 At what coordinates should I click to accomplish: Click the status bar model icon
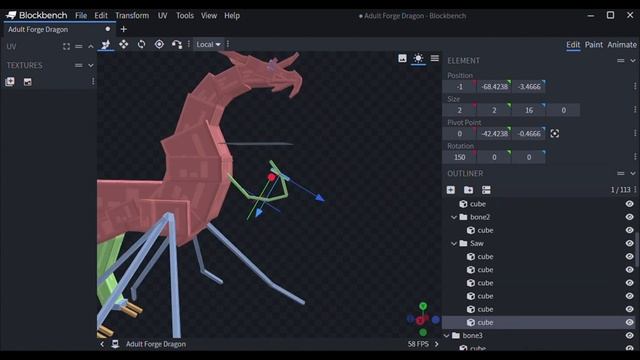(x=115, y=344)
